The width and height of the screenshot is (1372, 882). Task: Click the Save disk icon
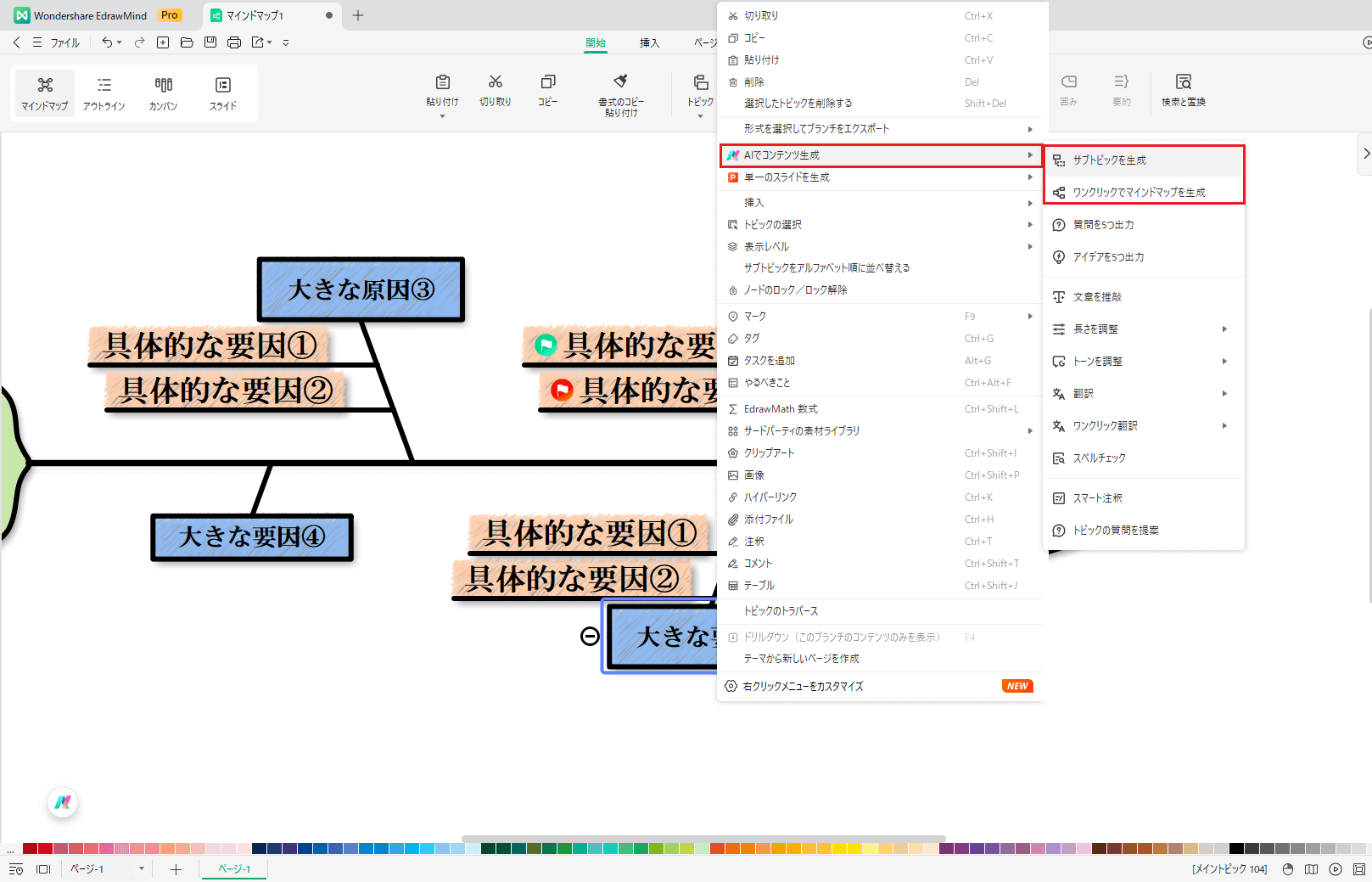(210, 42)
